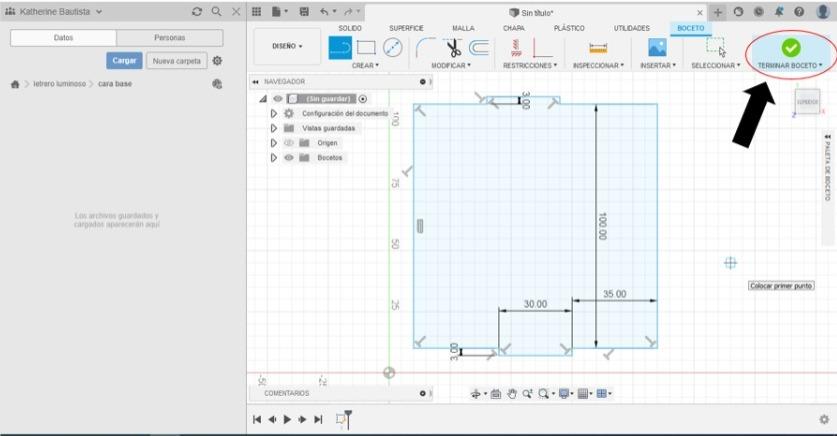837x436 pixels.
Task: Switch to the SUPERFICIE tab
Action: pos(406,28)
